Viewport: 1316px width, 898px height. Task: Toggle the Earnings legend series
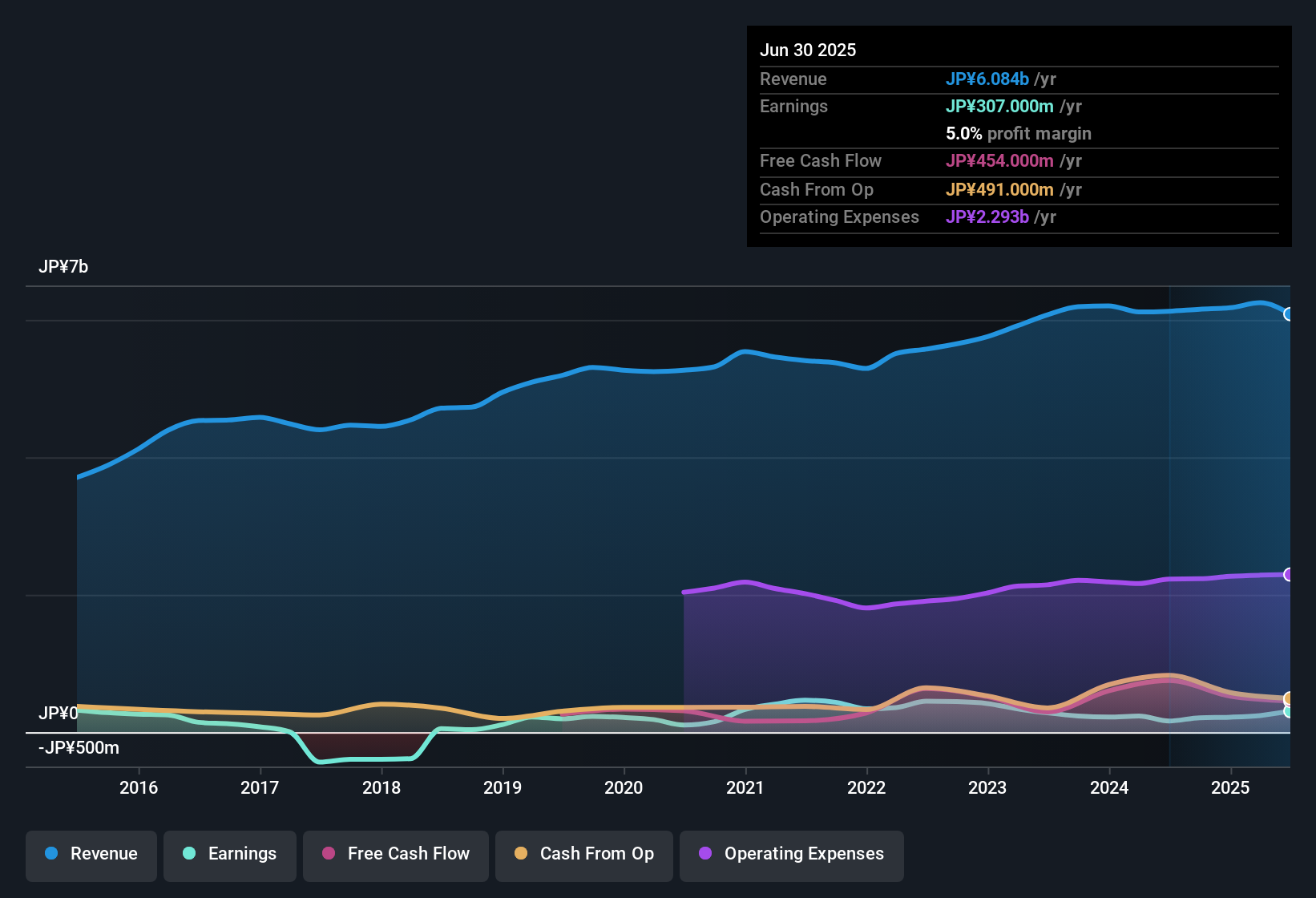pos(230,855)
